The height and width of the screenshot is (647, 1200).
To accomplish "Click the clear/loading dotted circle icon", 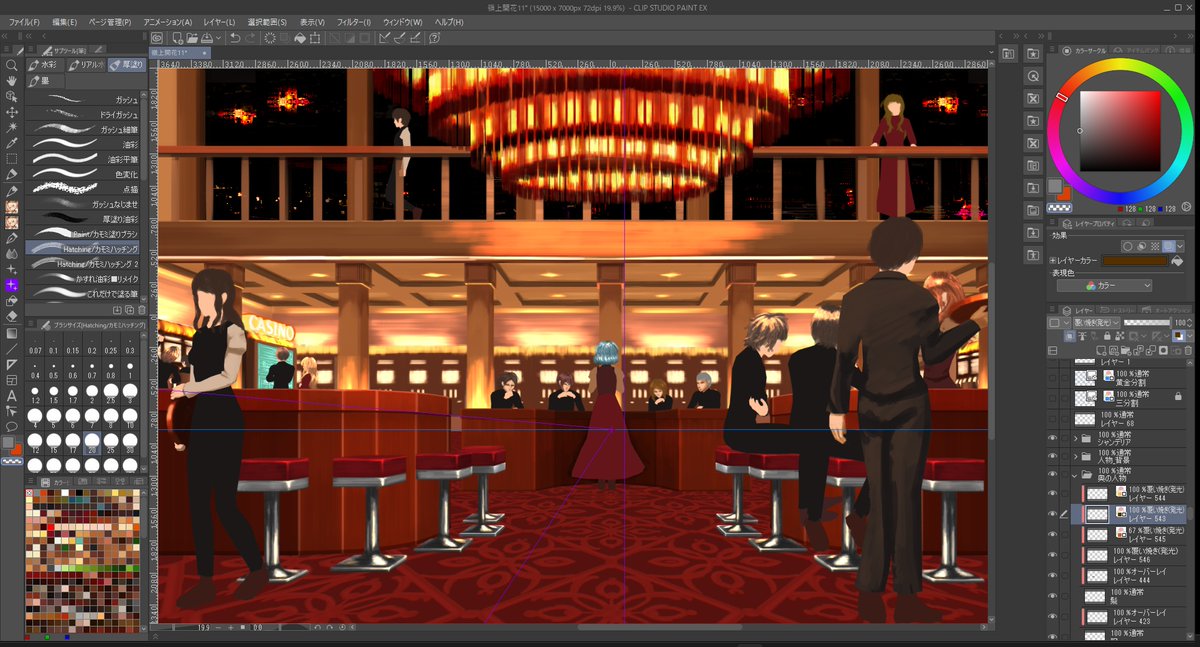I will pos(270,38).
